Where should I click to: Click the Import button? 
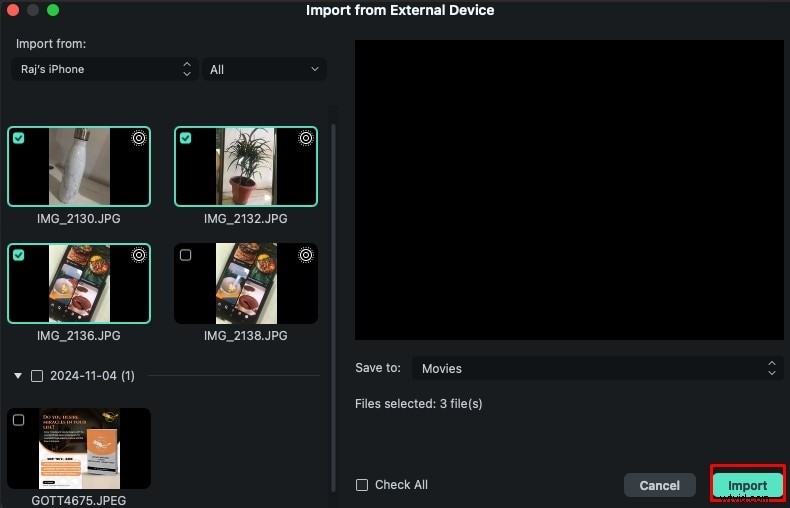748,485
